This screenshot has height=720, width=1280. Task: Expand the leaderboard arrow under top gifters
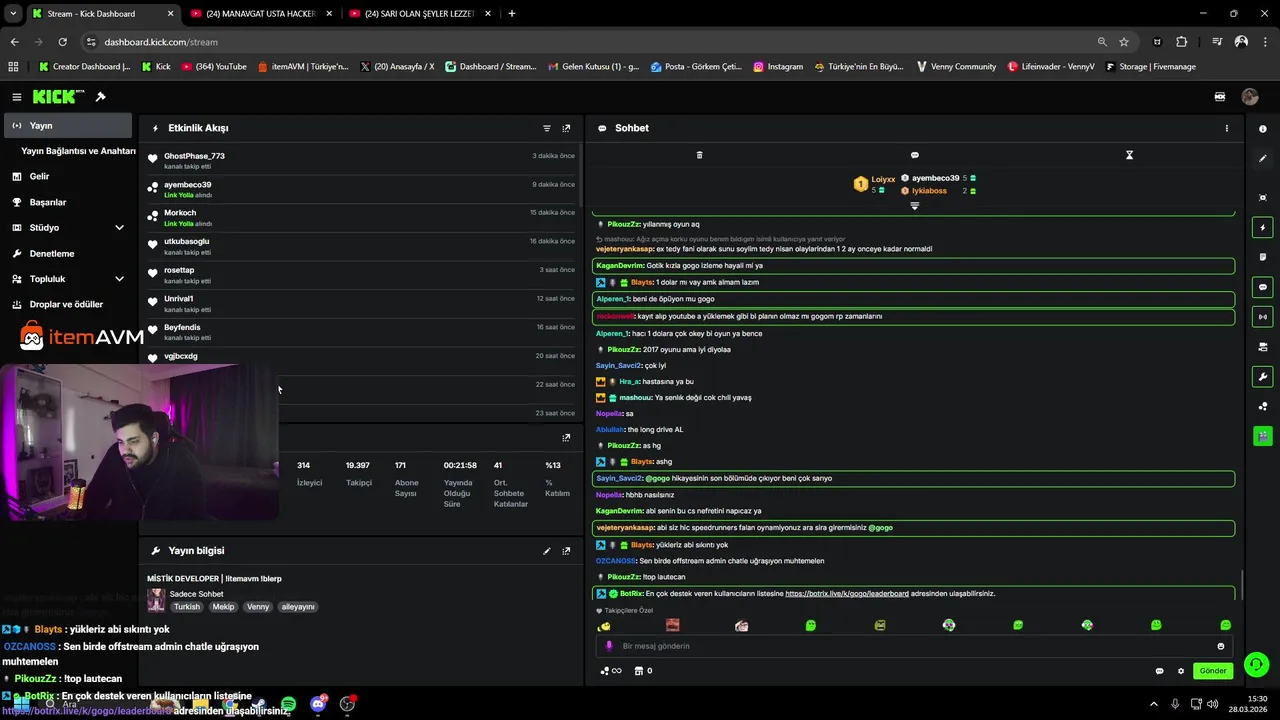914,206
